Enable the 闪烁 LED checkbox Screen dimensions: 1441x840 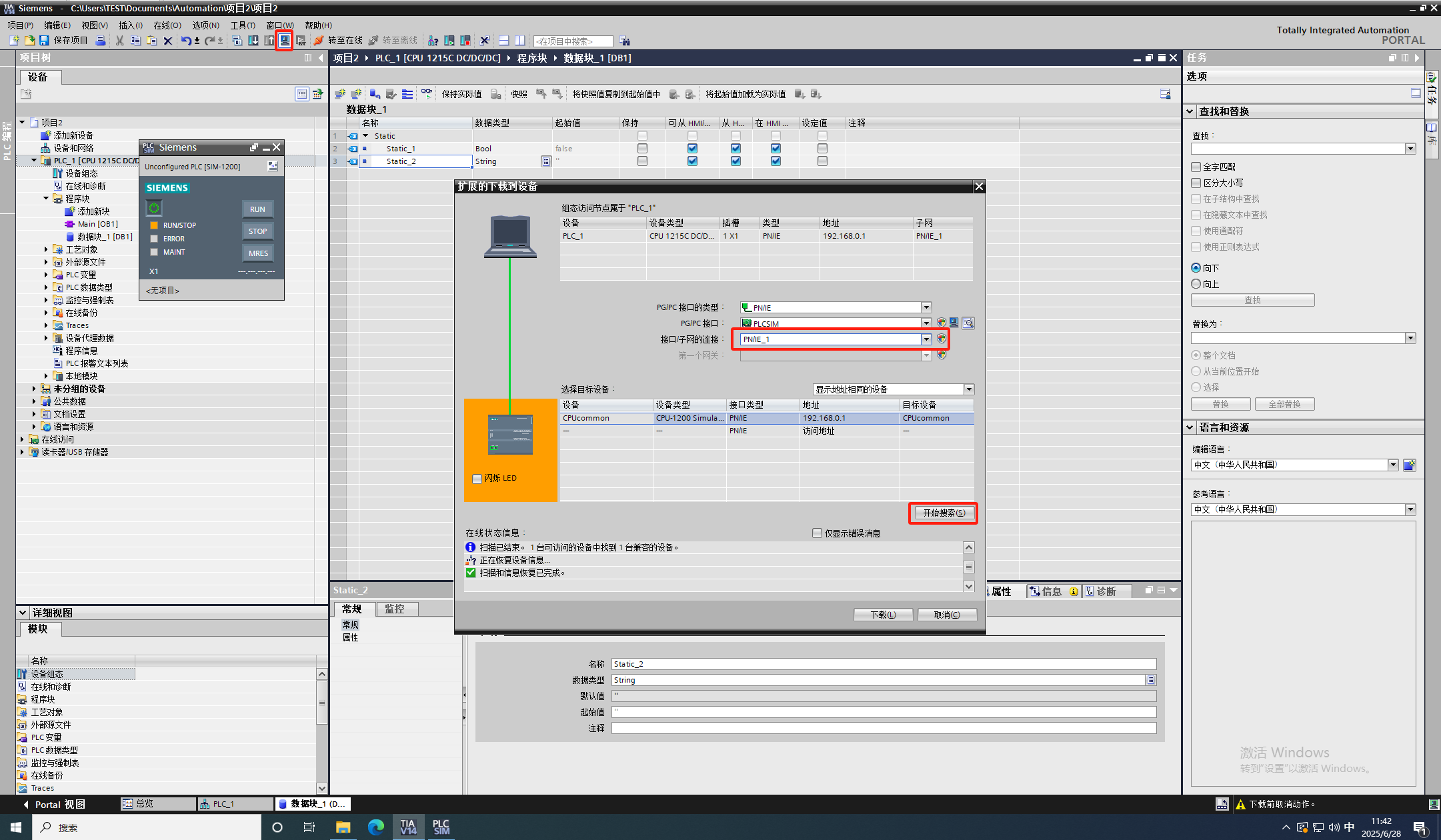coord(477,479)
